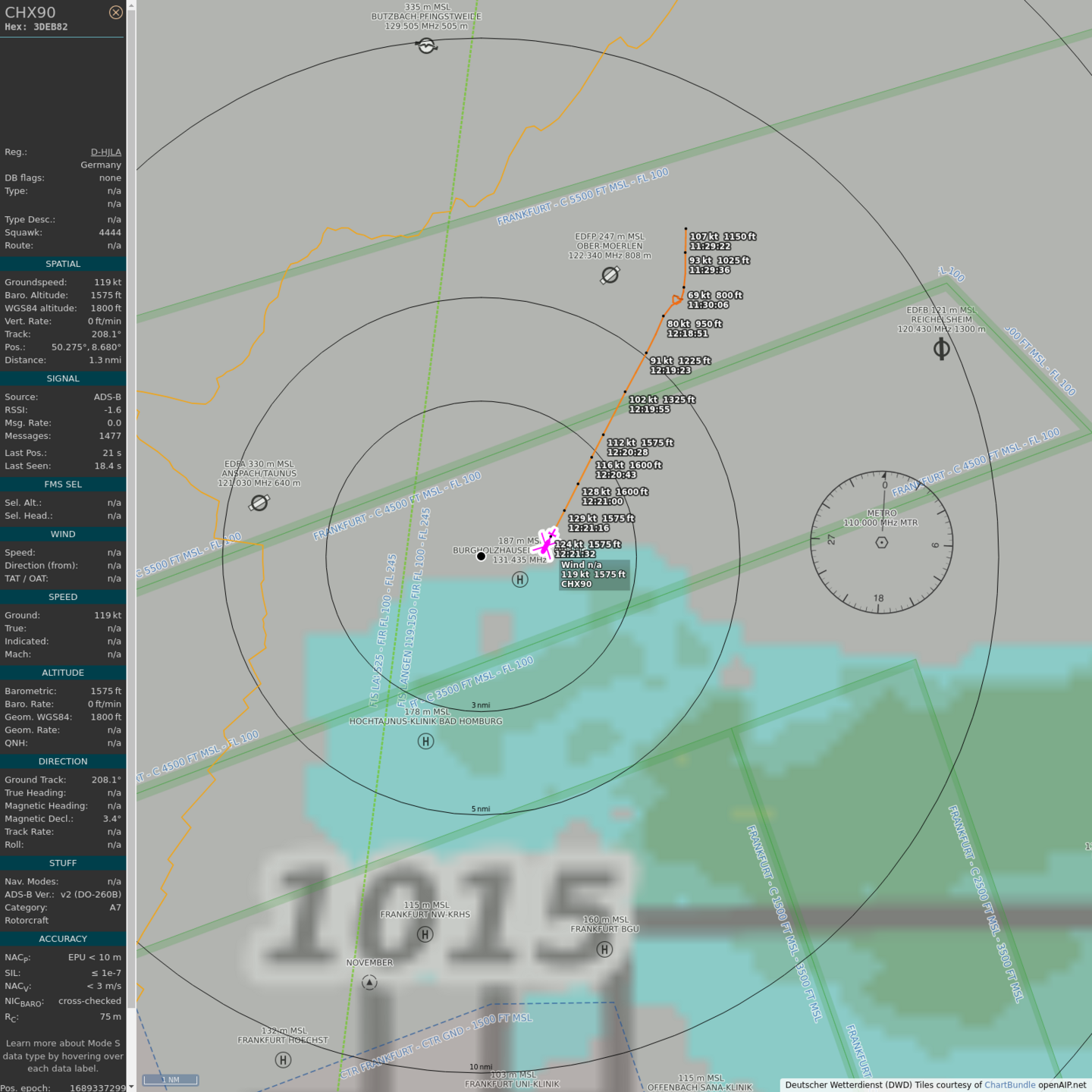Image resolution: width=1092 pixels, height=1092 pixels.
Task: Select the Anspach/Taunus EDFA airfield icon
Action: point(259,503)
